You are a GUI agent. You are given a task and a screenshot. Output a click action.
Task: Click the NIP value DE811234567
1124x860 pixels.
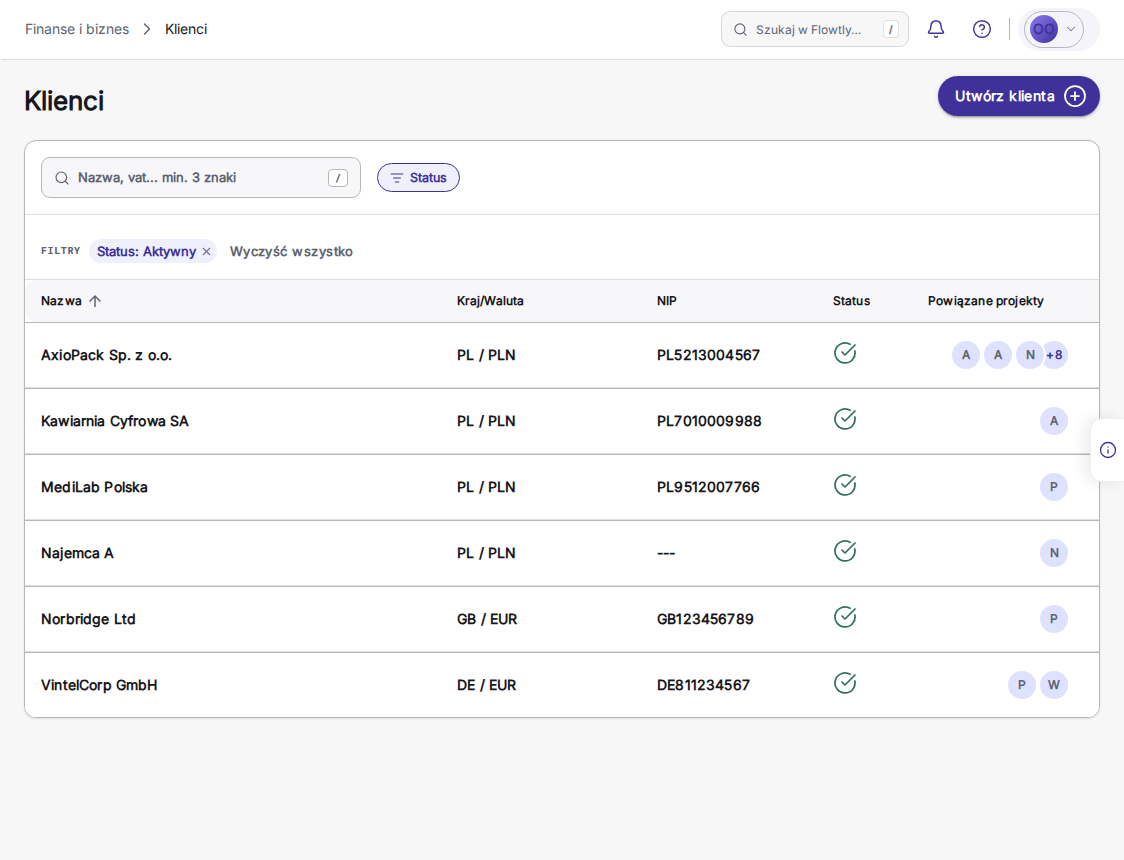click(703, 685)
